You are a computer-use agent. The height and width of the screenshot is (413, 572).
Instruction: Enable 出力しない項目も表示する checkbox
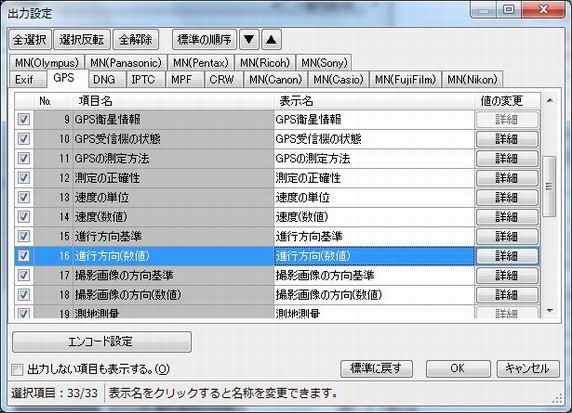[17, 370]
